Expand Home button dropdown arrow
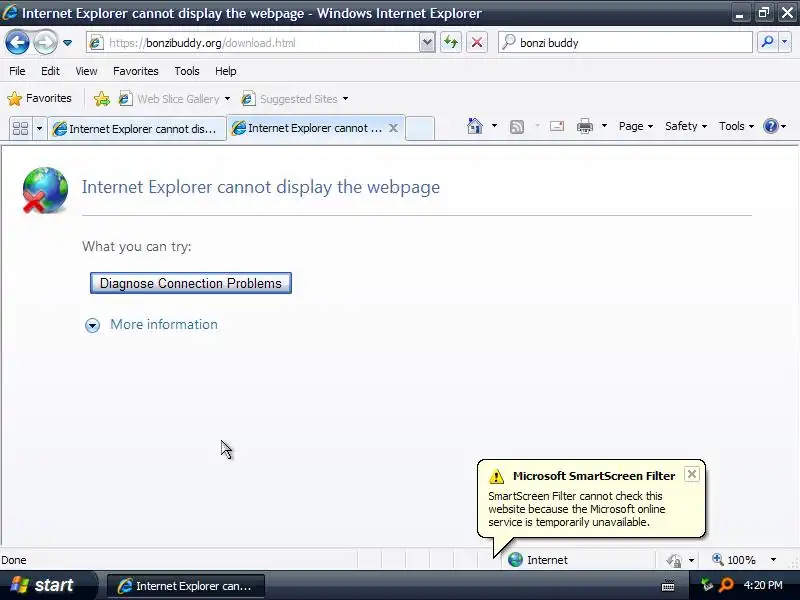Screen dimensions: 800x600 tap(494, 126)
